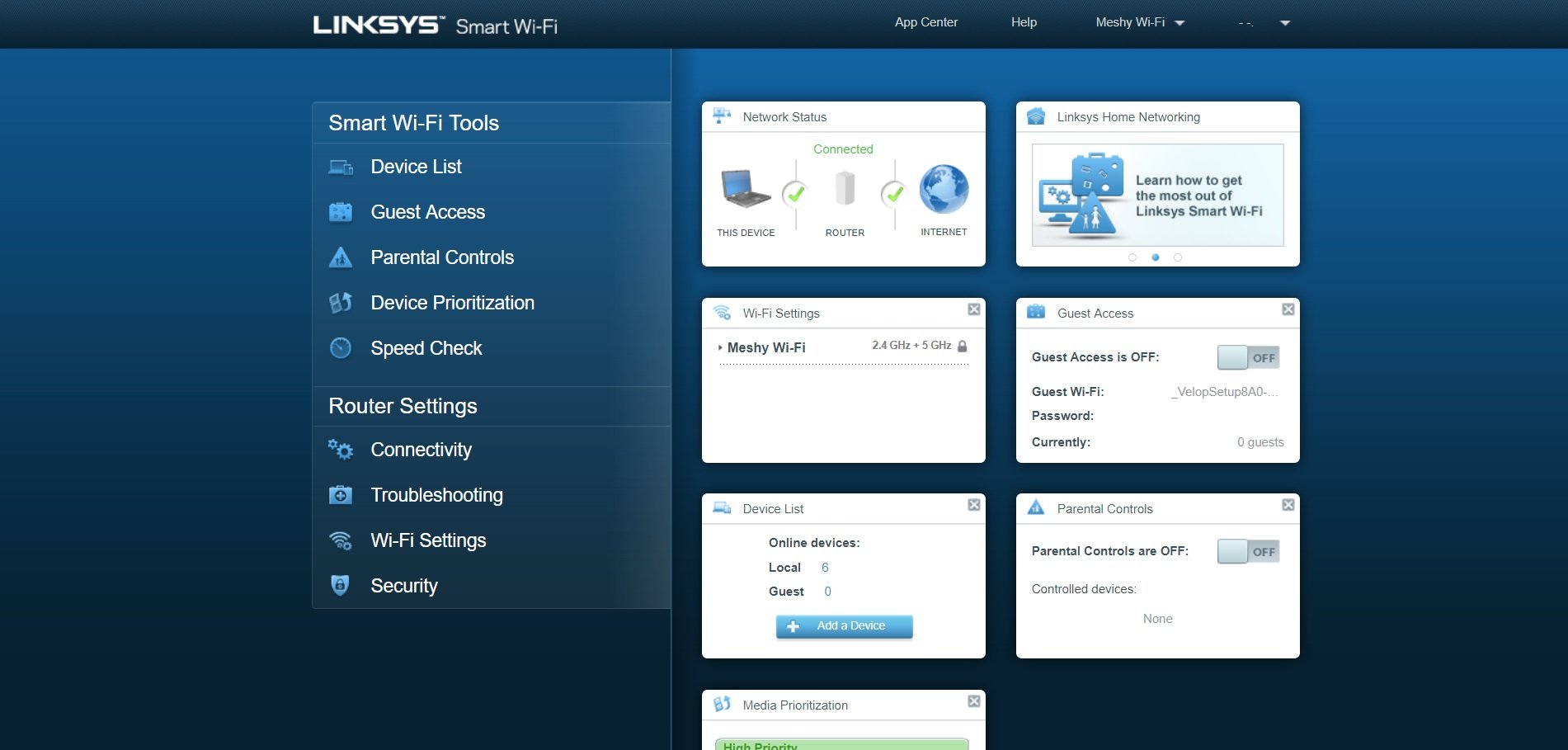The height and width of the screenshot is (750, 1568).
Task: Click the 0 guests value
Action: (1260, 442)
